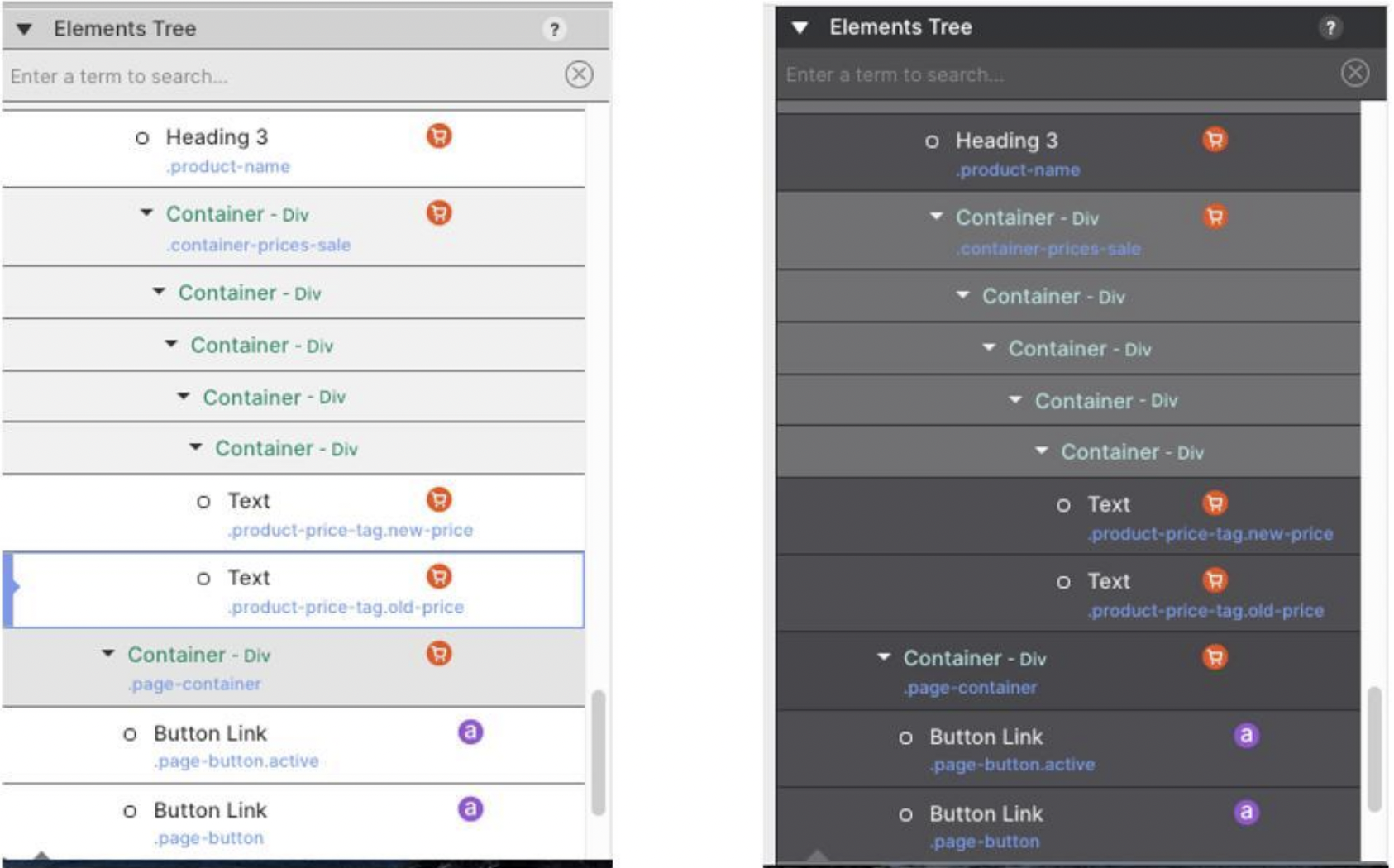Select Button Link .page-button.active in dark panel

point(986,737)
